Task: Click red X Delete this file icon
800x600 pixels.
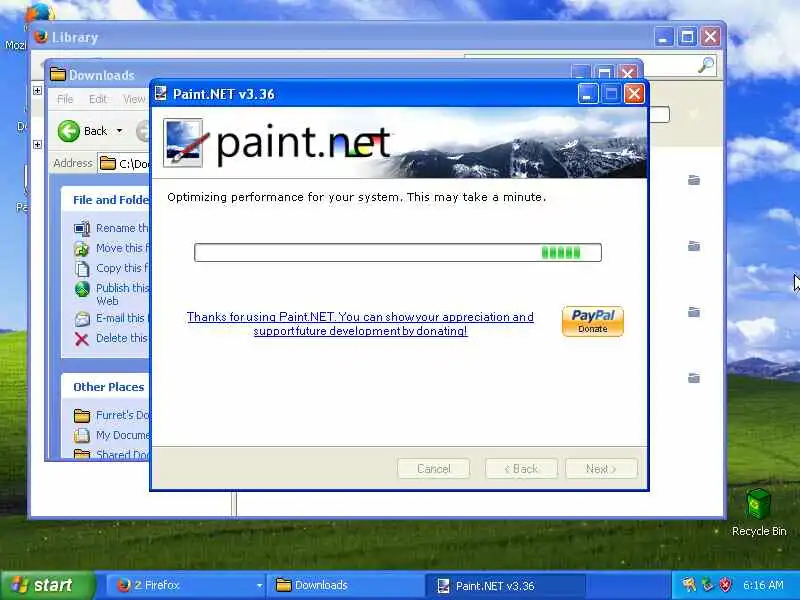Action: point(82,339)
